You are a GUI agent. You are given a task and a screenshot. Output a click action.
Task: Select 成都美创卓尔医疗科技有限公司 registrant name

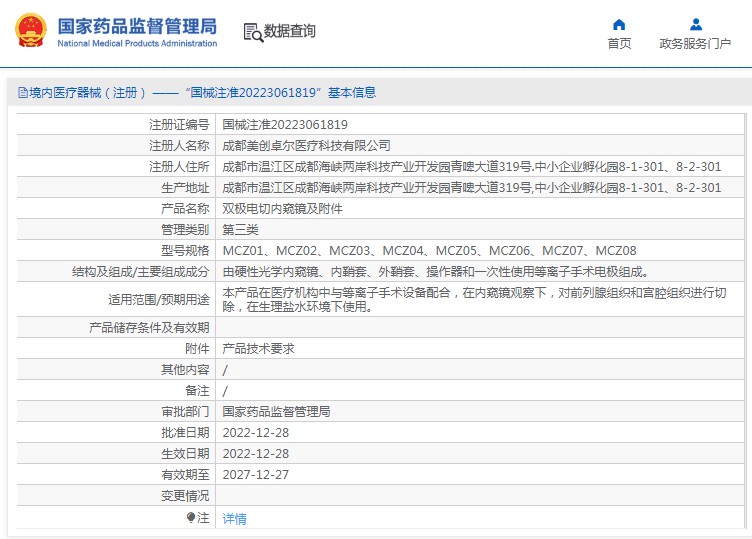coord(306,146)
